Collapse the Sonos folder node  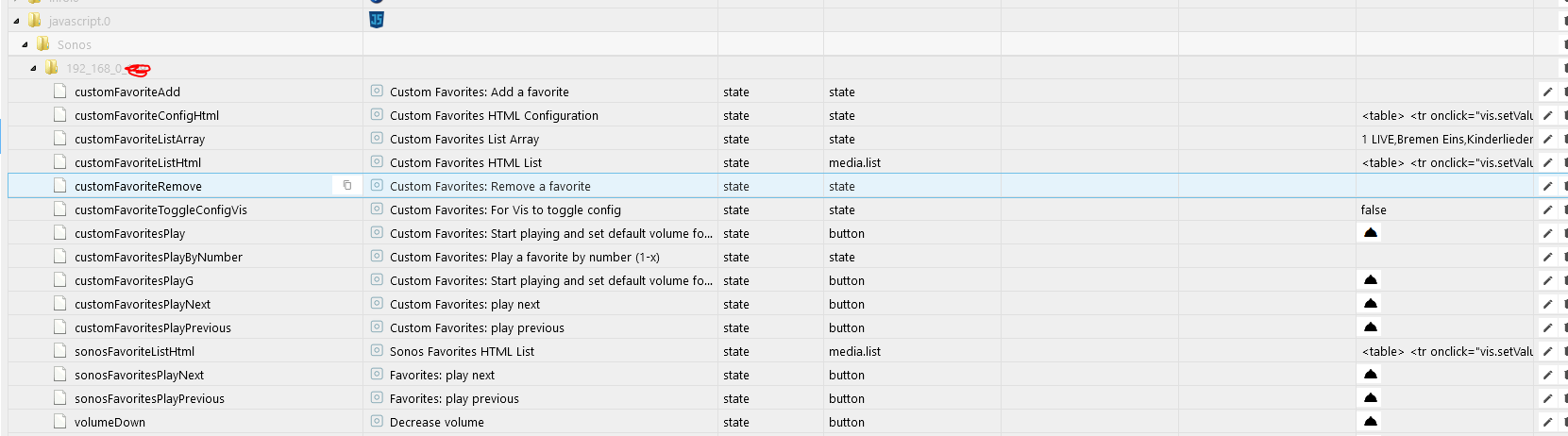point(25,44)
